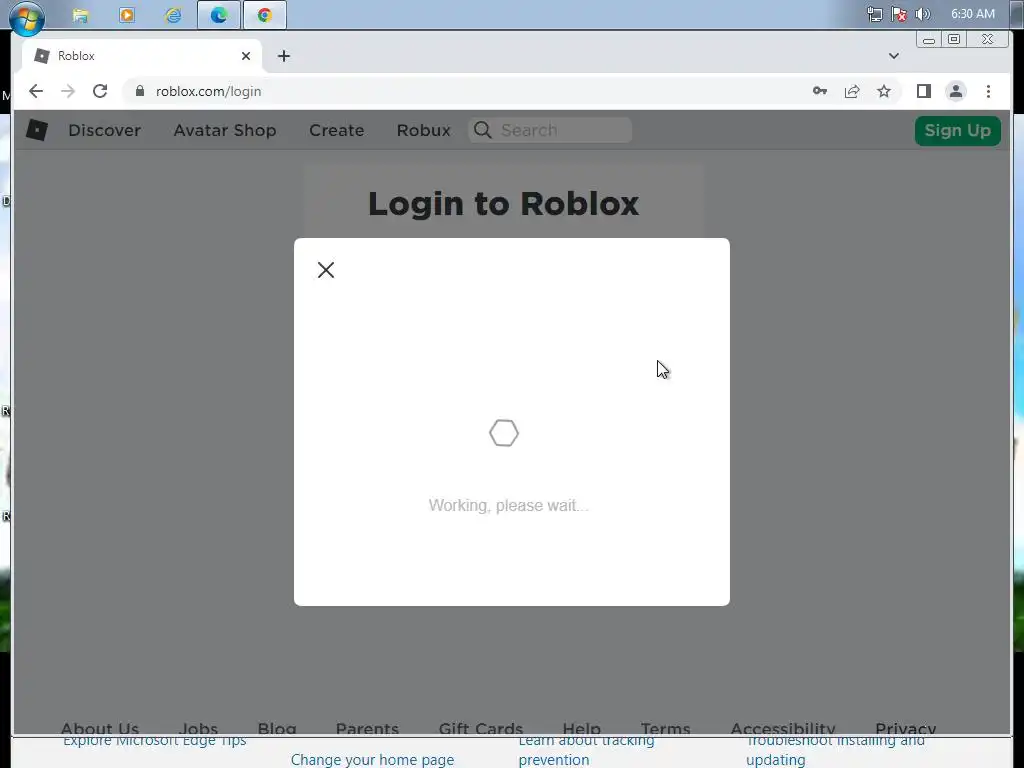Viewport: 1024px width, 768px height.
Task: Open the Chrome profile avatar
Action: tap(955, 91)
